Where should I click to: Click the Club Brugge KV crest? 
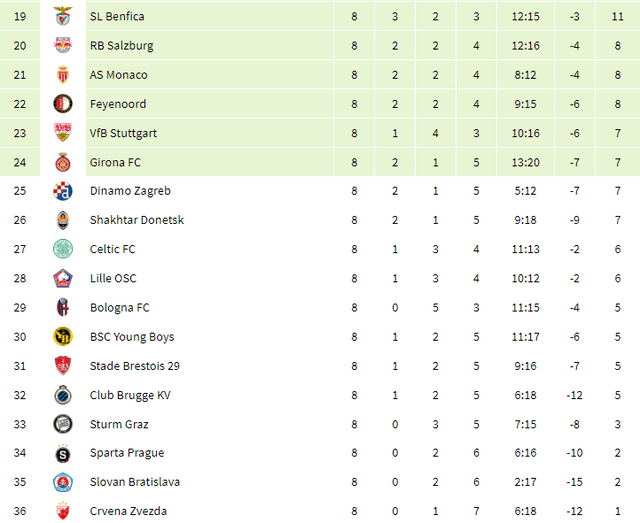63,395
